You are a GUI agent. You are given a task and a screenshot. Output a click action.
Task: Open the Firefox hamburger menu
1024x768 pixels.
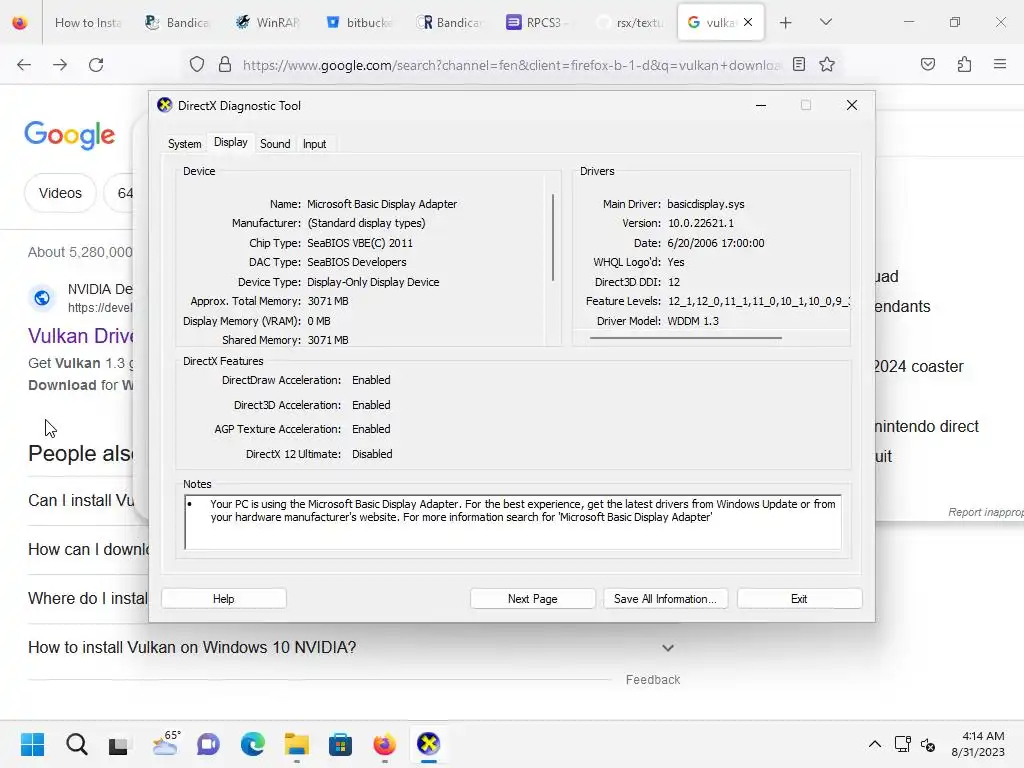pyautogui.click(x=1000, y=64)
